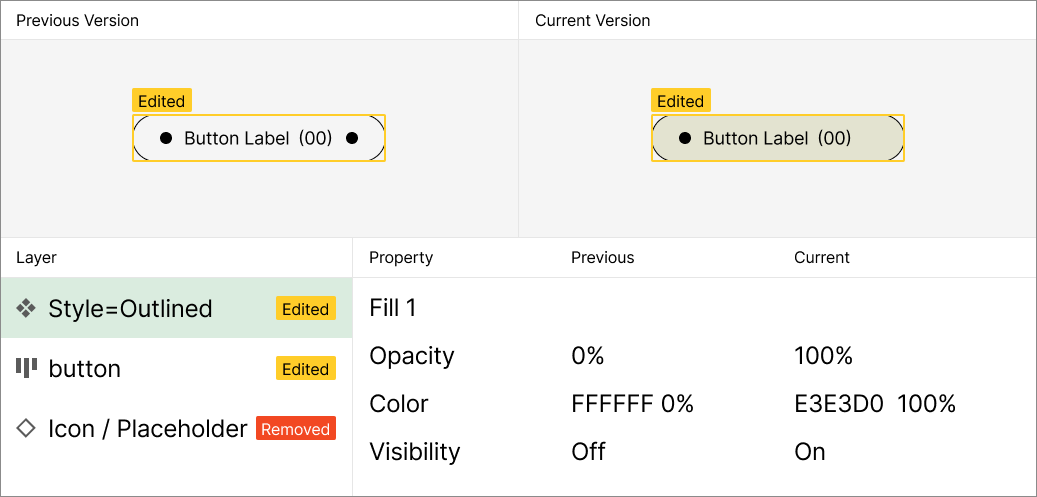This screenshot has height=497, width=1037.
Task: Select the button layer row
Action: pos(150,369)
